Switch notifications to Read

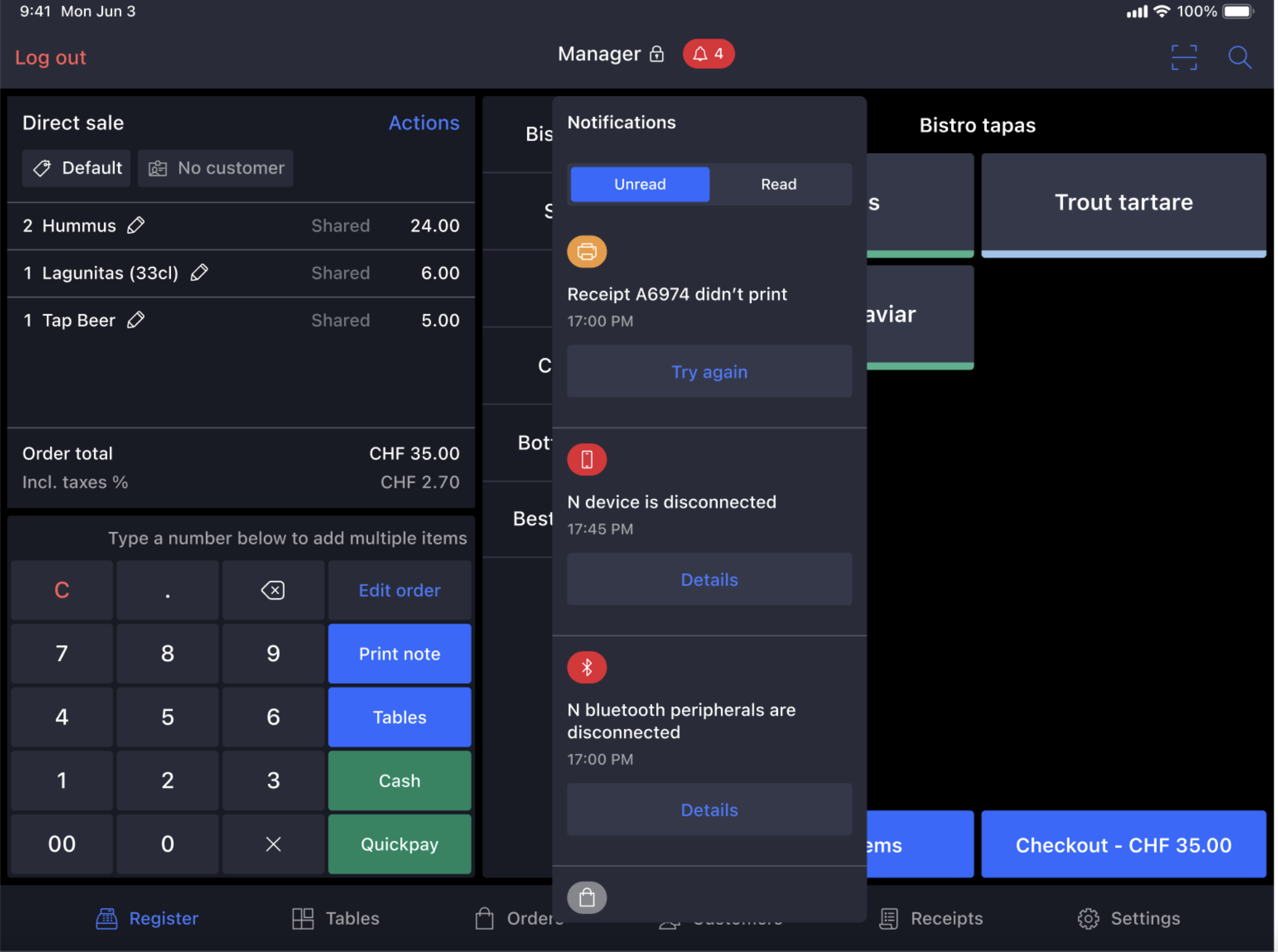779,184
